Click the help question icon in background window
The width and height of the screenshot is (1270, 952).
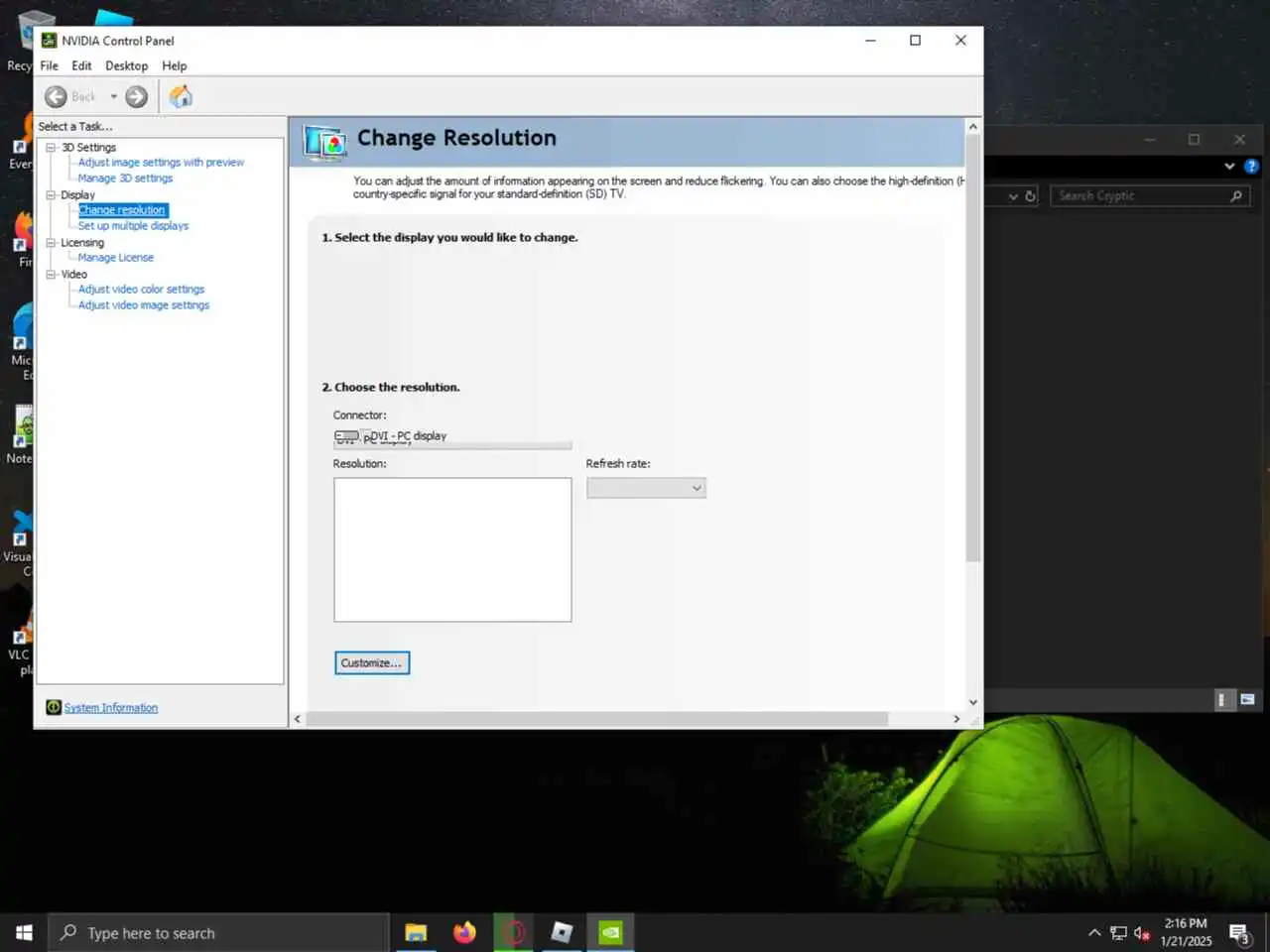(1251, 167)
